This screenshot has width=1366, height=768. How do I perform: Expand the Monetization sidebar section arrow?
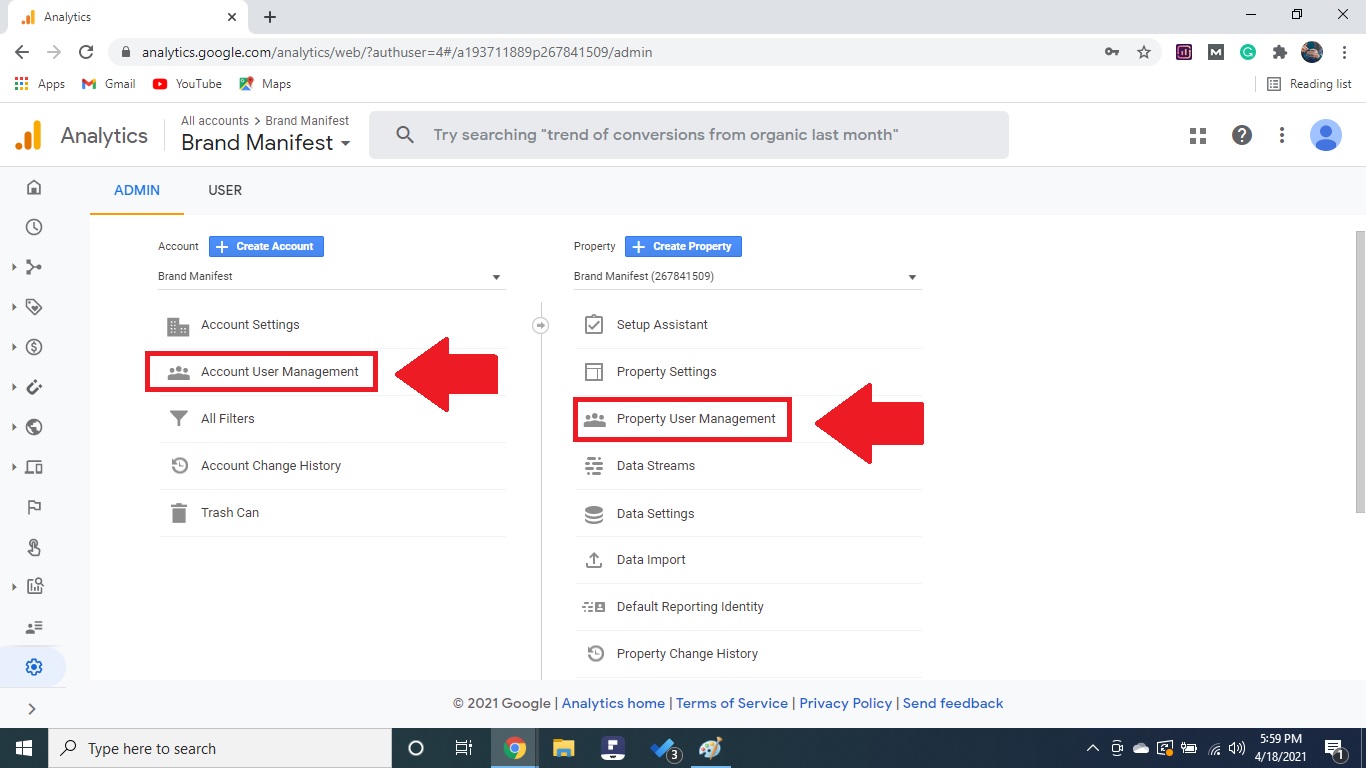(14, 347)
